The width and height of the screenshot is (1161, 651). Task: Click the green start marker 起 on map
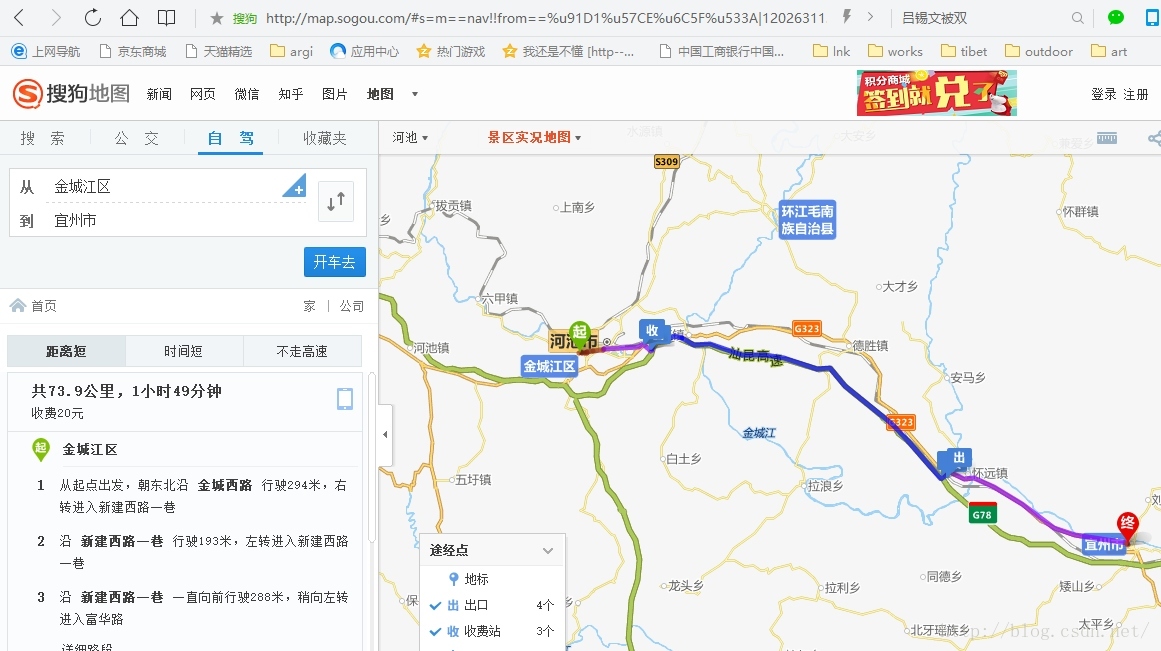tap(579, 333)
